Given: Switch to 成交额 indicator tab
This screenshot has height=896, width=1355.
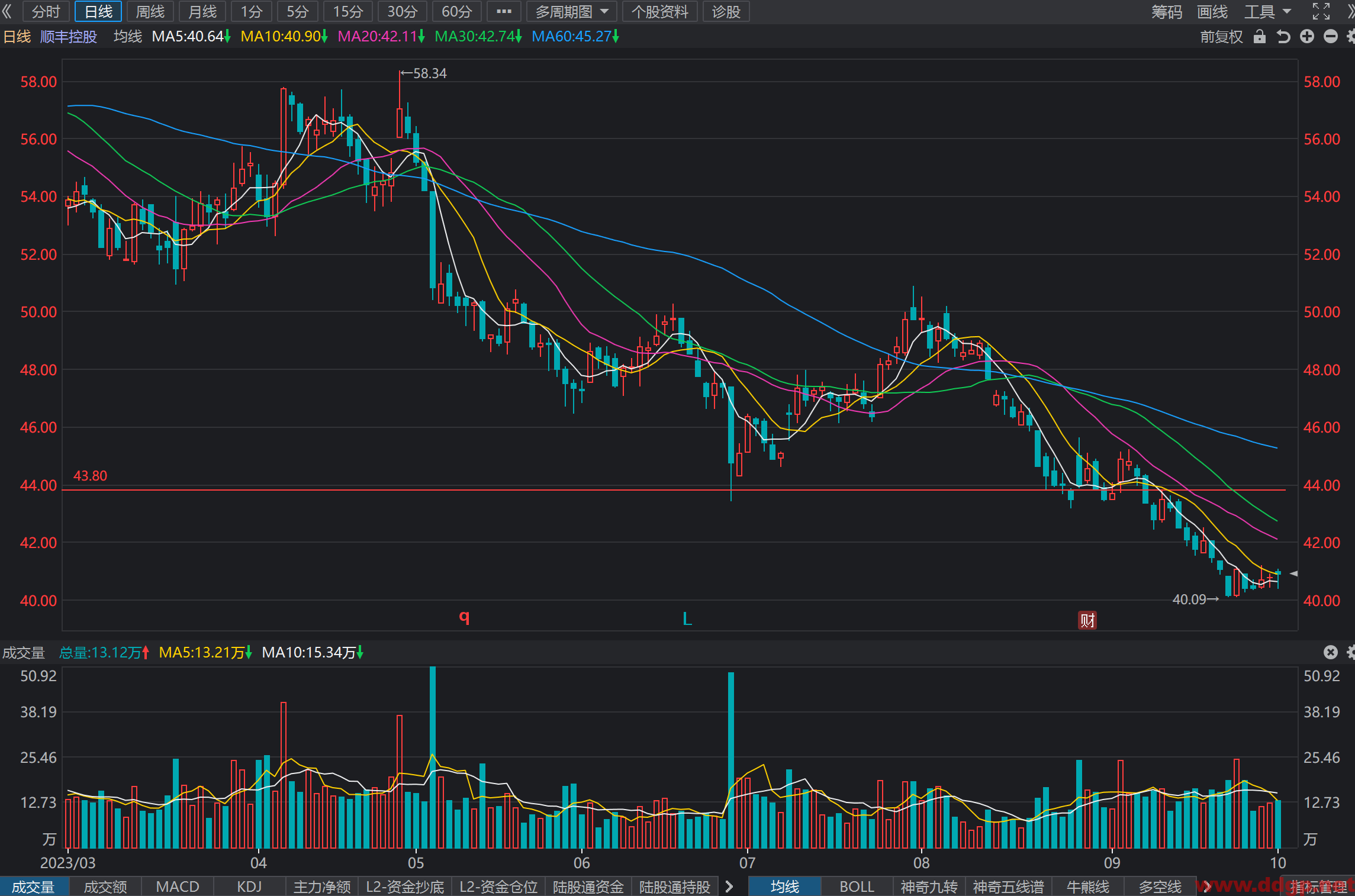Looking at the screenshot, I should pyautogui.click(x=105, y=887).
